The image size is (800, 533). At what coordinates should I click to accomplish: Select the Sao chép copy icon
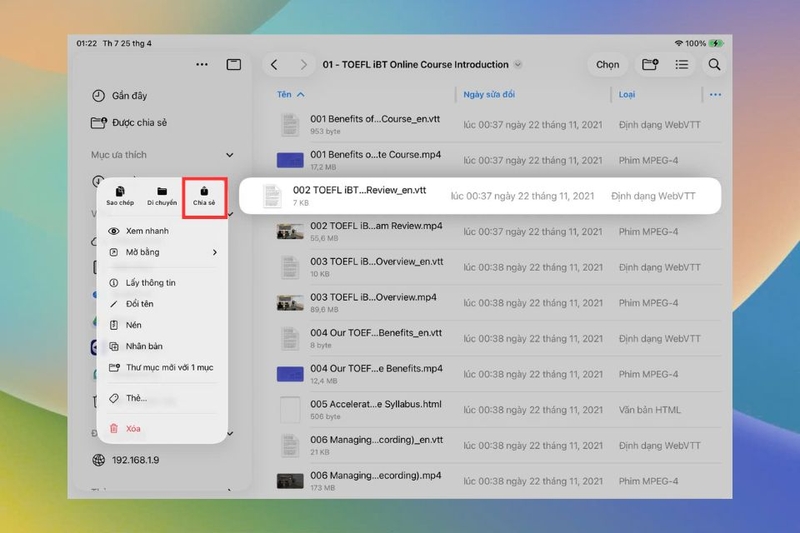[120, 192]
